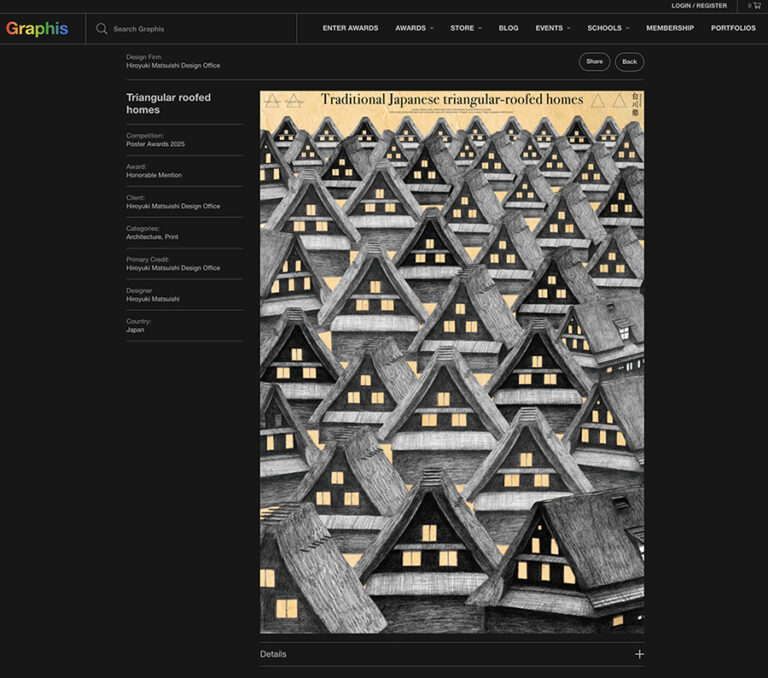Click the Triangular roofed homes title
768x678 pixels.
pyautogui.click(x=168, y=103)
